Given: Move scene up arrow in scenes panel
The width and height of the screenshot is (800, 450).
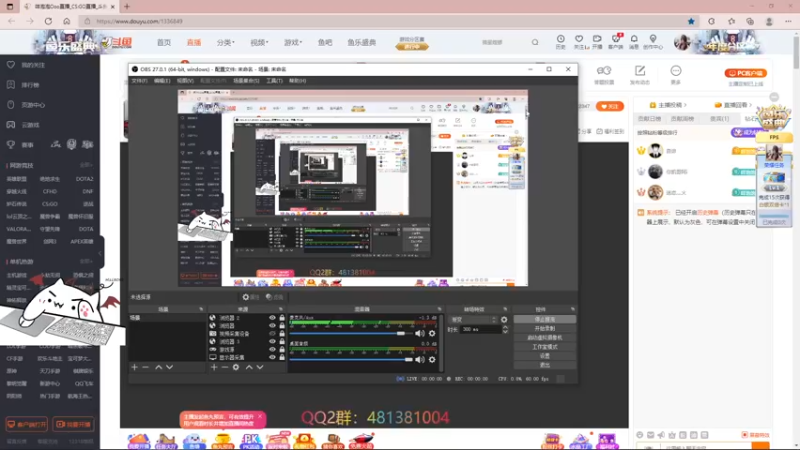Looking at the screenshot, I should pos(159,367).
